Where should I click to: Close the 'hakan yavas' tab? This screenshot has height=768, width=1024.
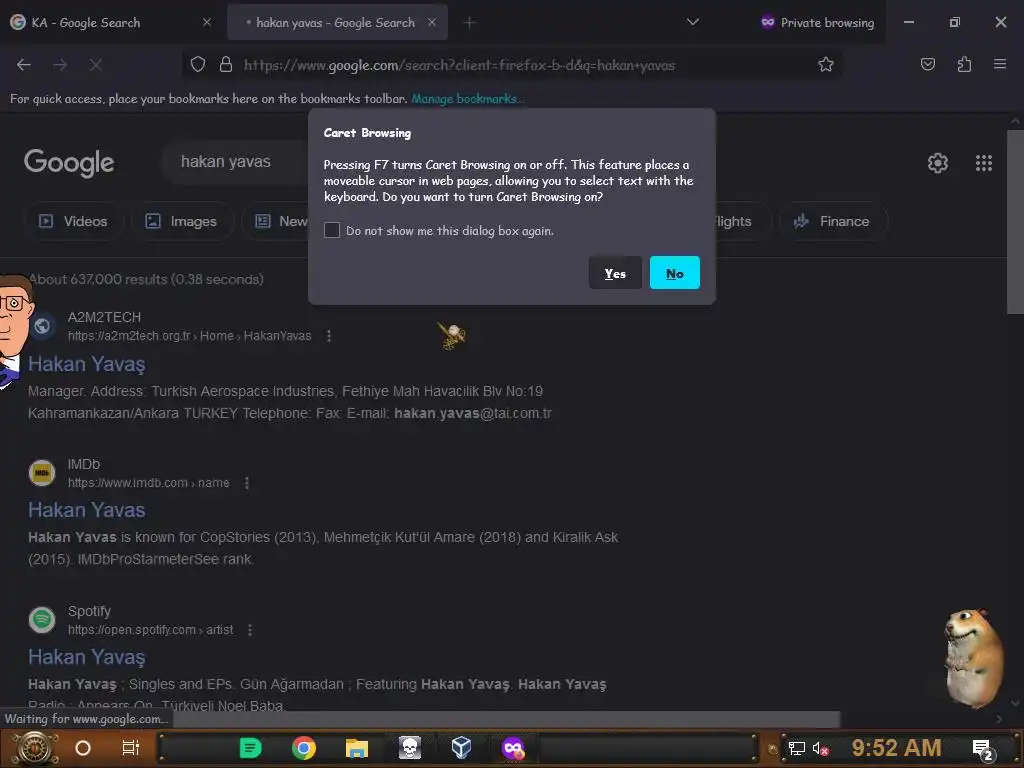(432, 22)
